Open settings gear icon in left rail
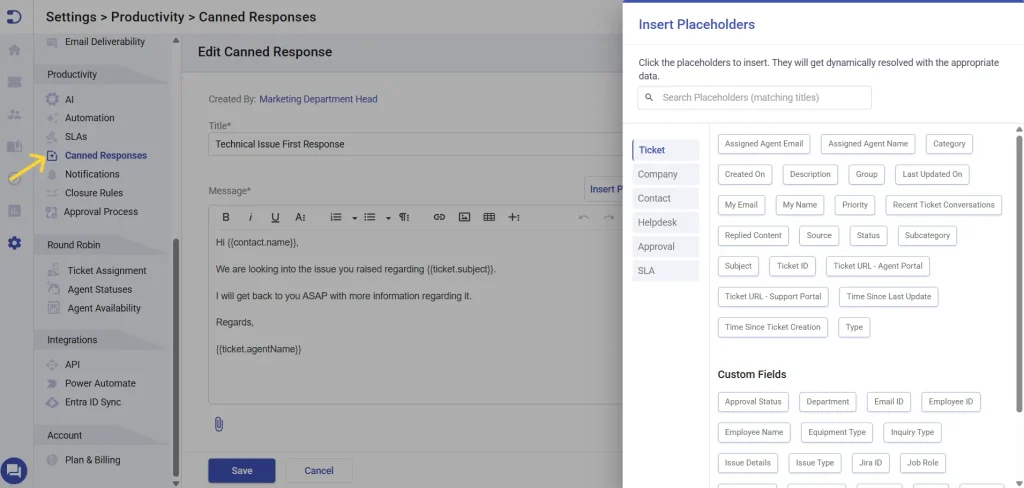 [14, 243]
